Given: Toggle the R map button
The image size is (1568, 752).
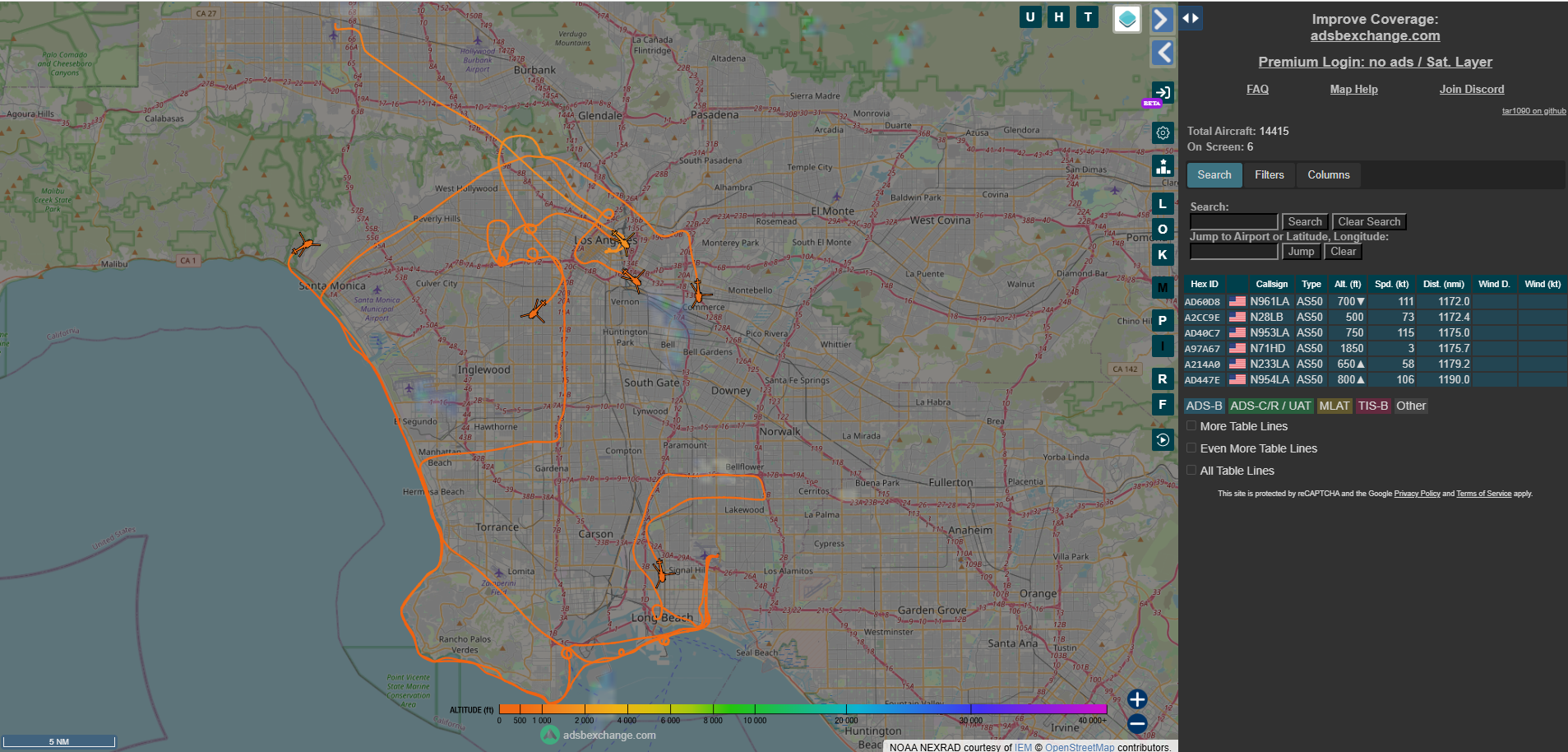Looking at the screenshot, I should [1163, 379].
